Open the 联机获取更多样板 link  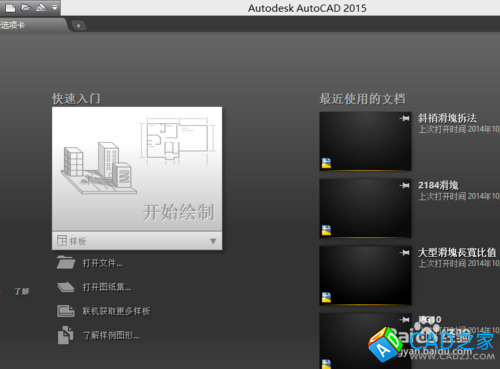point(117,311)
